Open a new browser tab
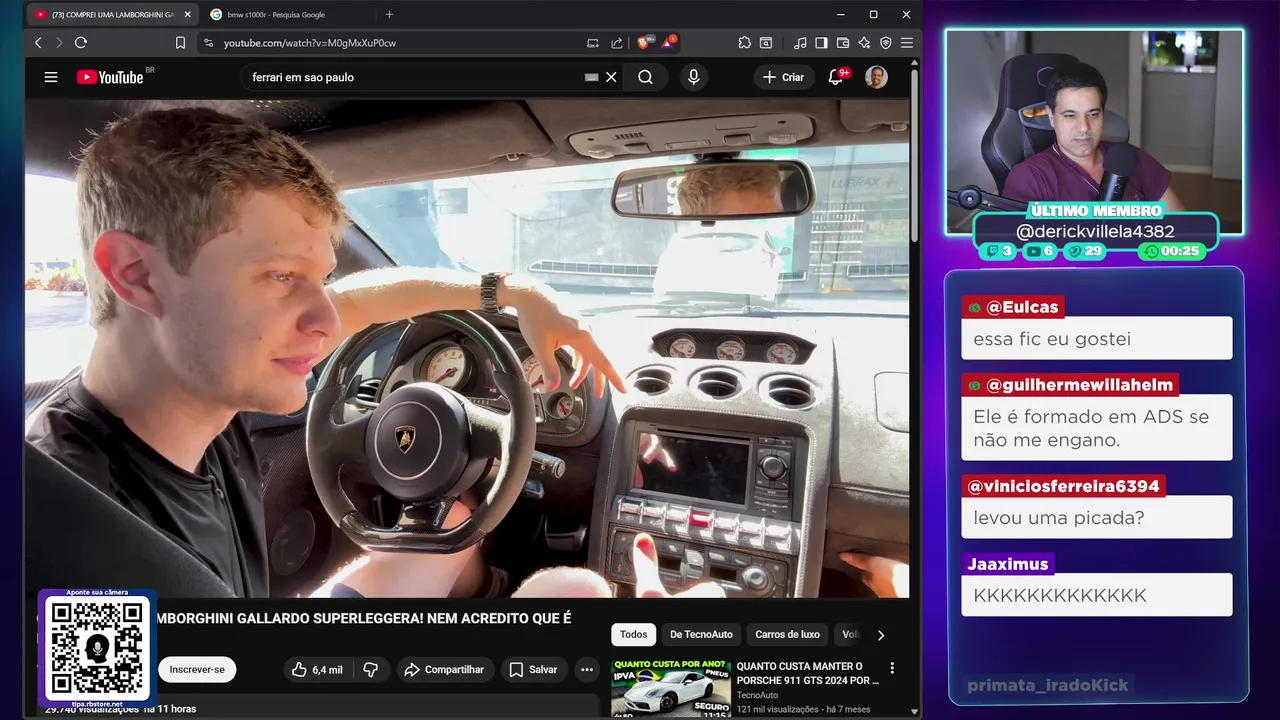This screenshot has height=720, width=1280. point(389,15)
